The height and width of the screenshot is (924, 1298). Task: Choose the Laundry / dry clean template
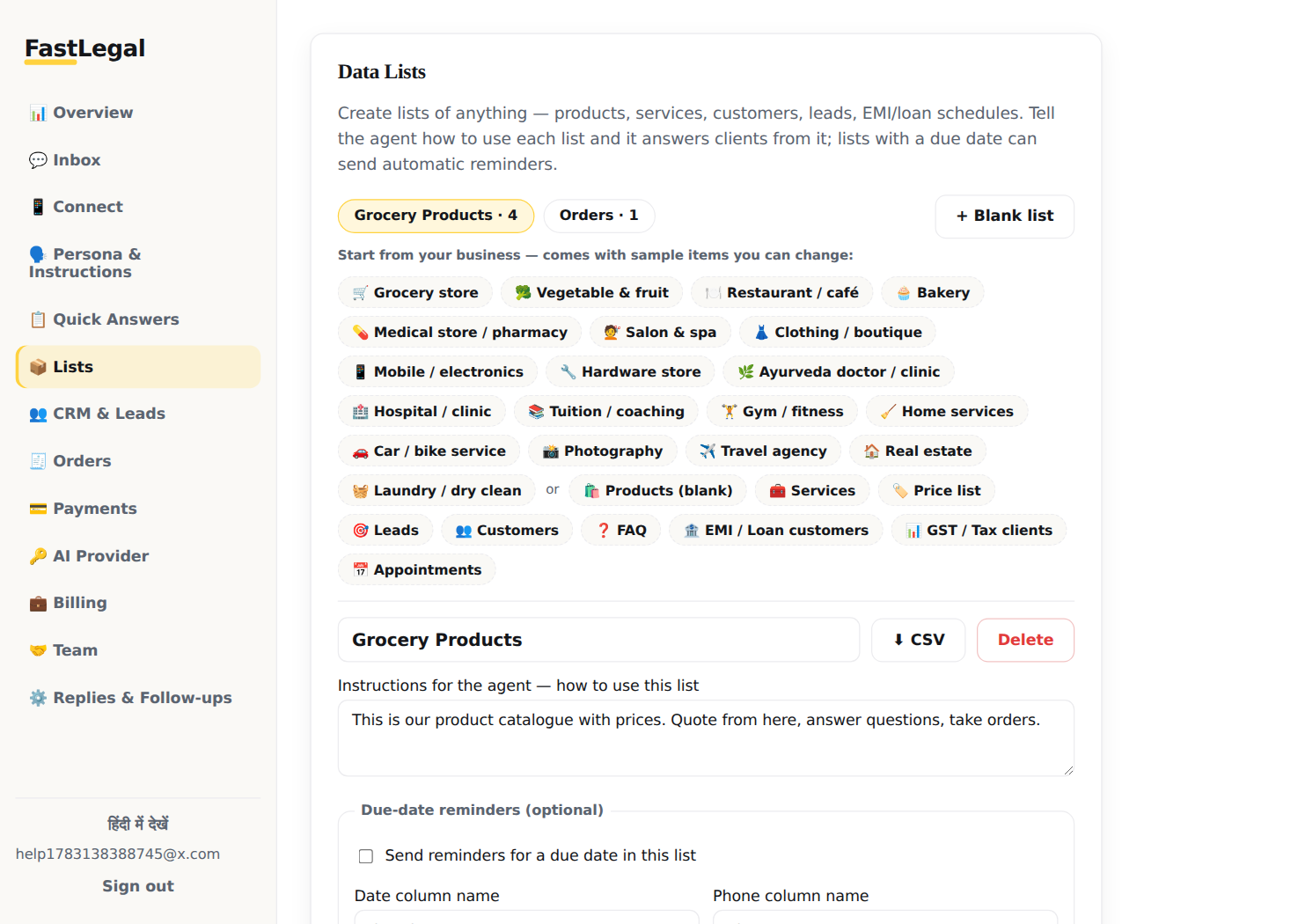(436, 491)
